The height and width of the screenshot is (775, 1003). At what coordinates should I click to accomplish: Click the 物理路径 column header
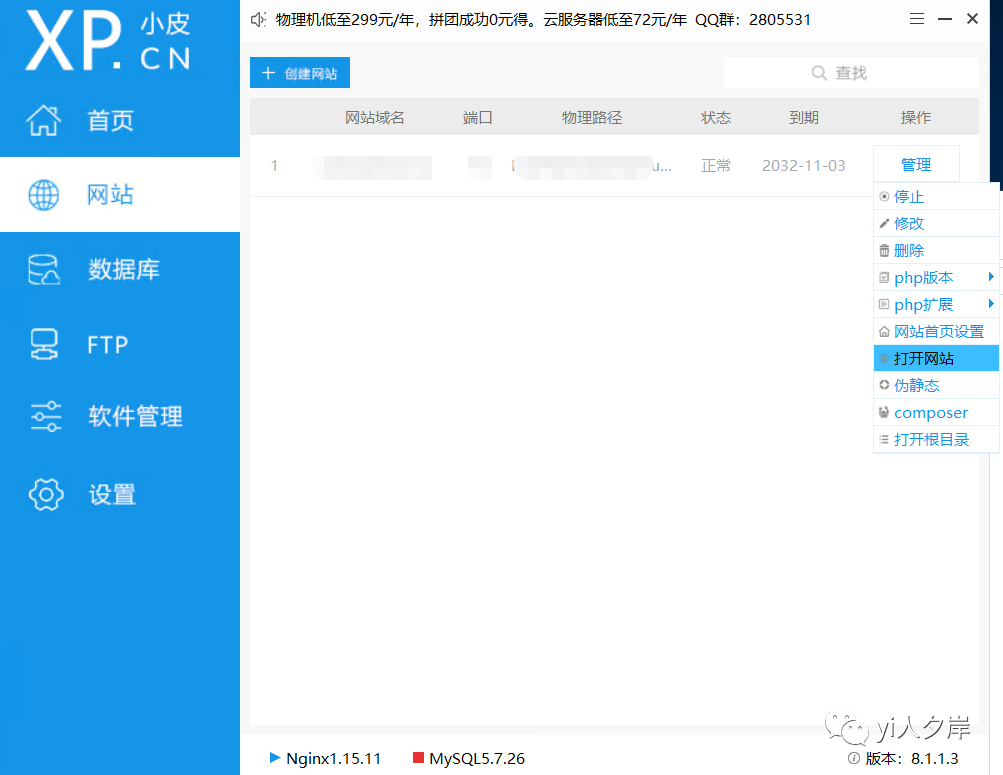[592, 118]
